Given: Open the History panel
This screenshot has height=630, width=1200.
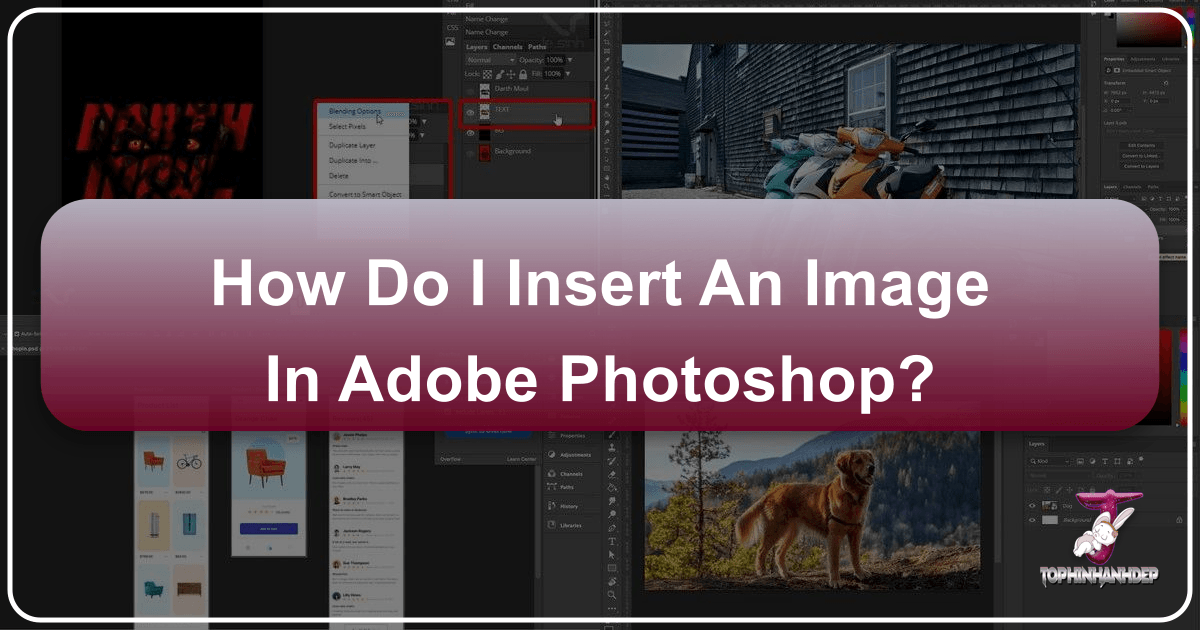Looking at the screenshot, I should click(569, 506).
